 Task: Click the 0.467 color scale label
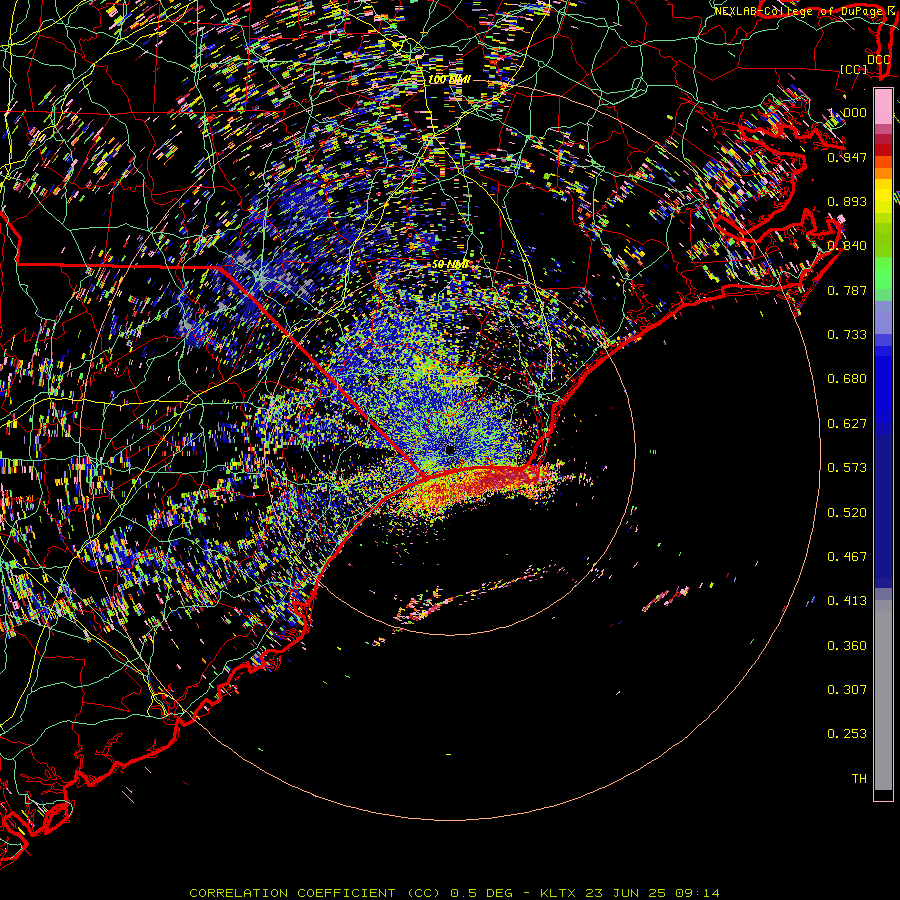(847, 557)
